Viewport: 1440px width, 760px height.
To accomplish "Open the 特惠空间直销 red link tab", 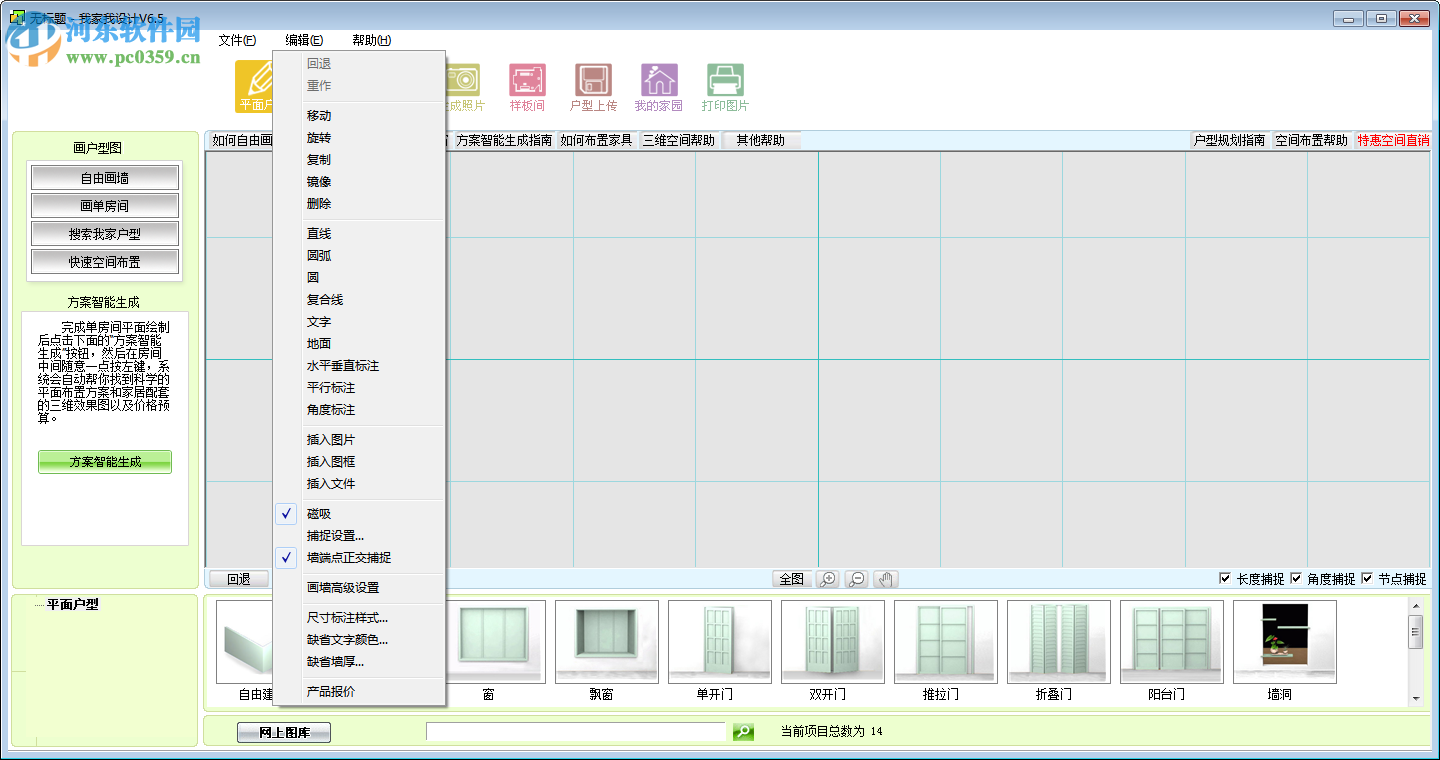I will (x=1392, y=141).
